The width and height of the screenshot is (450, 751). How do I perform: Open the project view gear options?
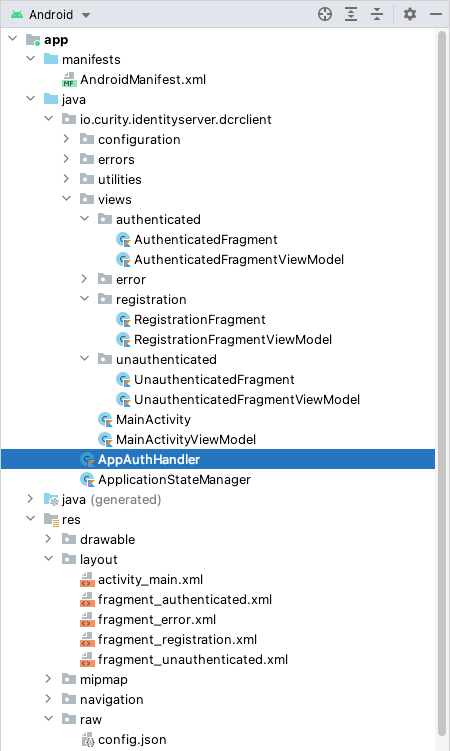click(x=410, y=14)
